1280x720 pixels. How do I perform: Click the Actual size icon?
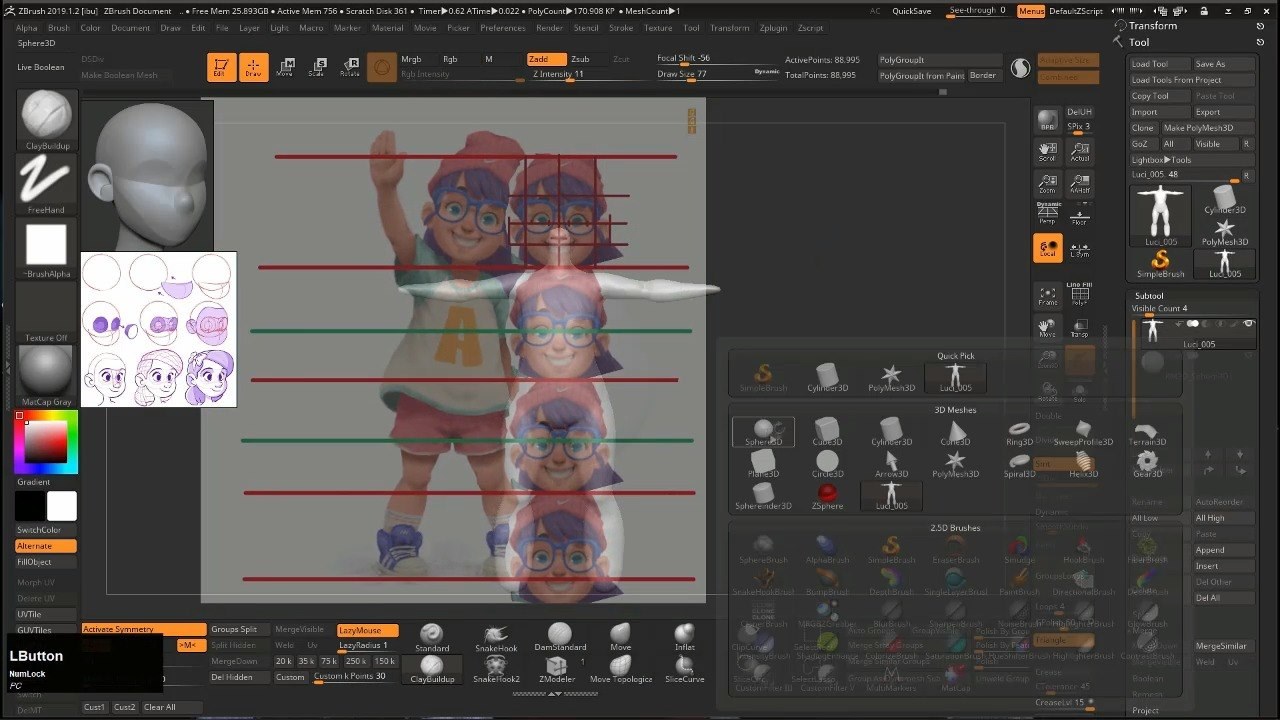pos(1079,153)
